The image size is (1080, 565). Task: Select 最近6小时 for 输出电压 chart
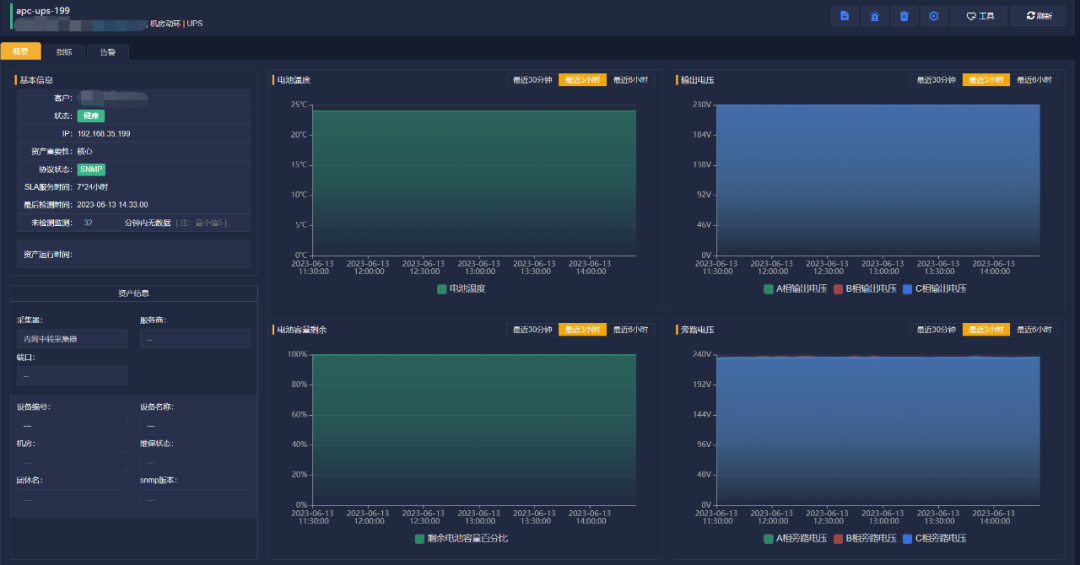(x=1034, y=80)
